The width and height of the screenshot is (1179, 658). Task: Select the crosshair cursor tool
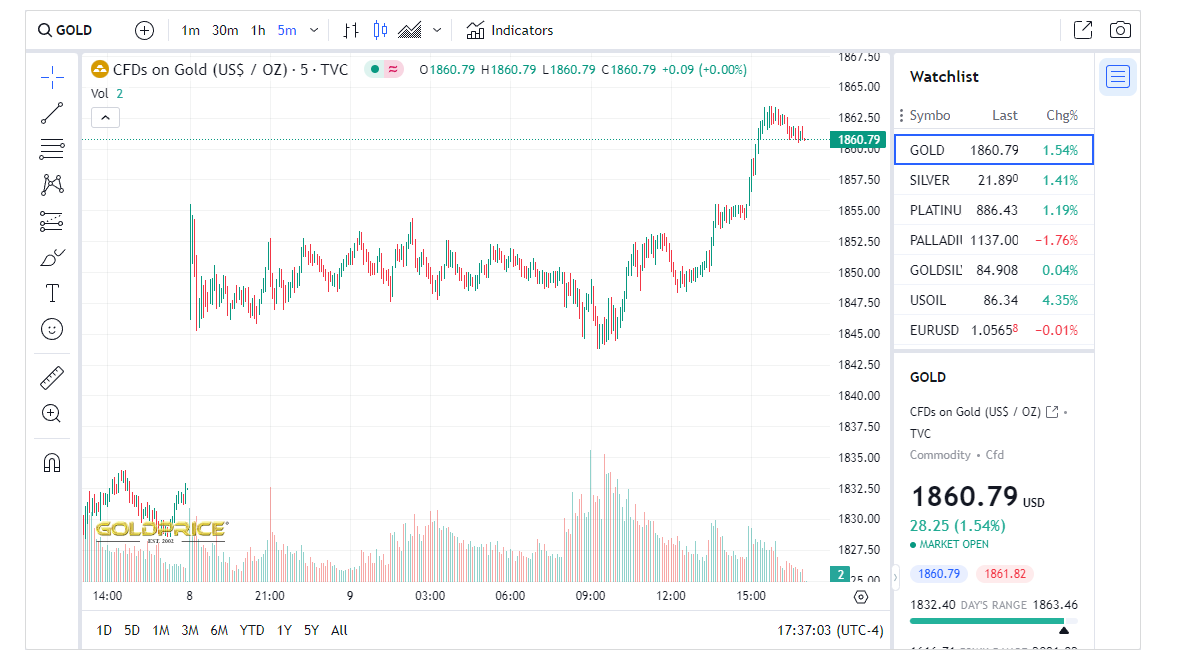(x=52, y=76)
